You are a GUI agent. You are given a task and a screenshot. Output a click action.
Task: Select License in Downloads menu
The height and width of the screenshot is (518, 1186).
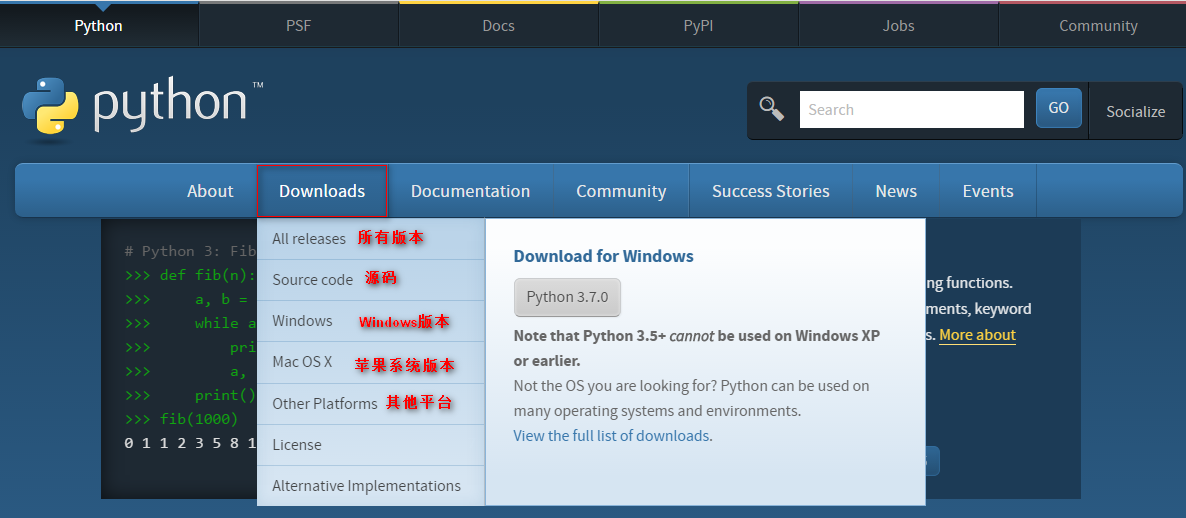(296, 445)
